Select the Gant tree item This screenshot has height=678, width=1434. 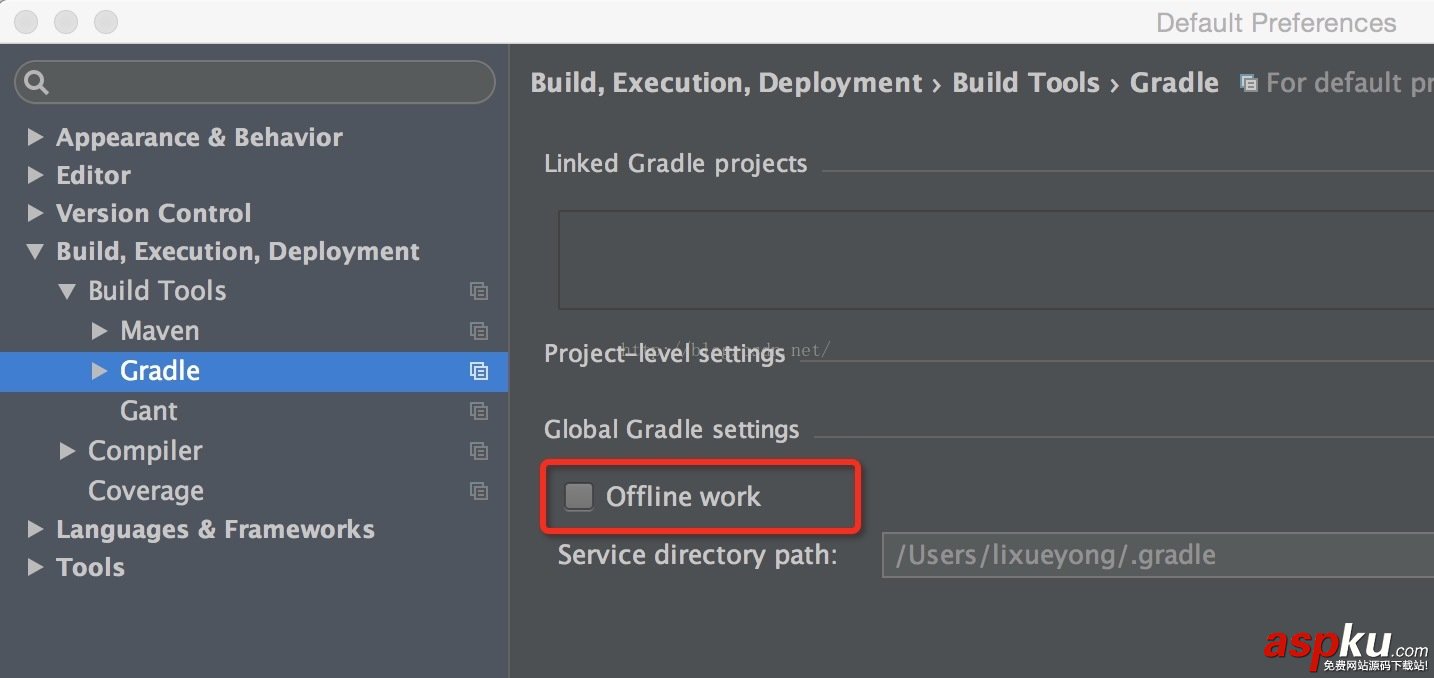coord(148,411)
